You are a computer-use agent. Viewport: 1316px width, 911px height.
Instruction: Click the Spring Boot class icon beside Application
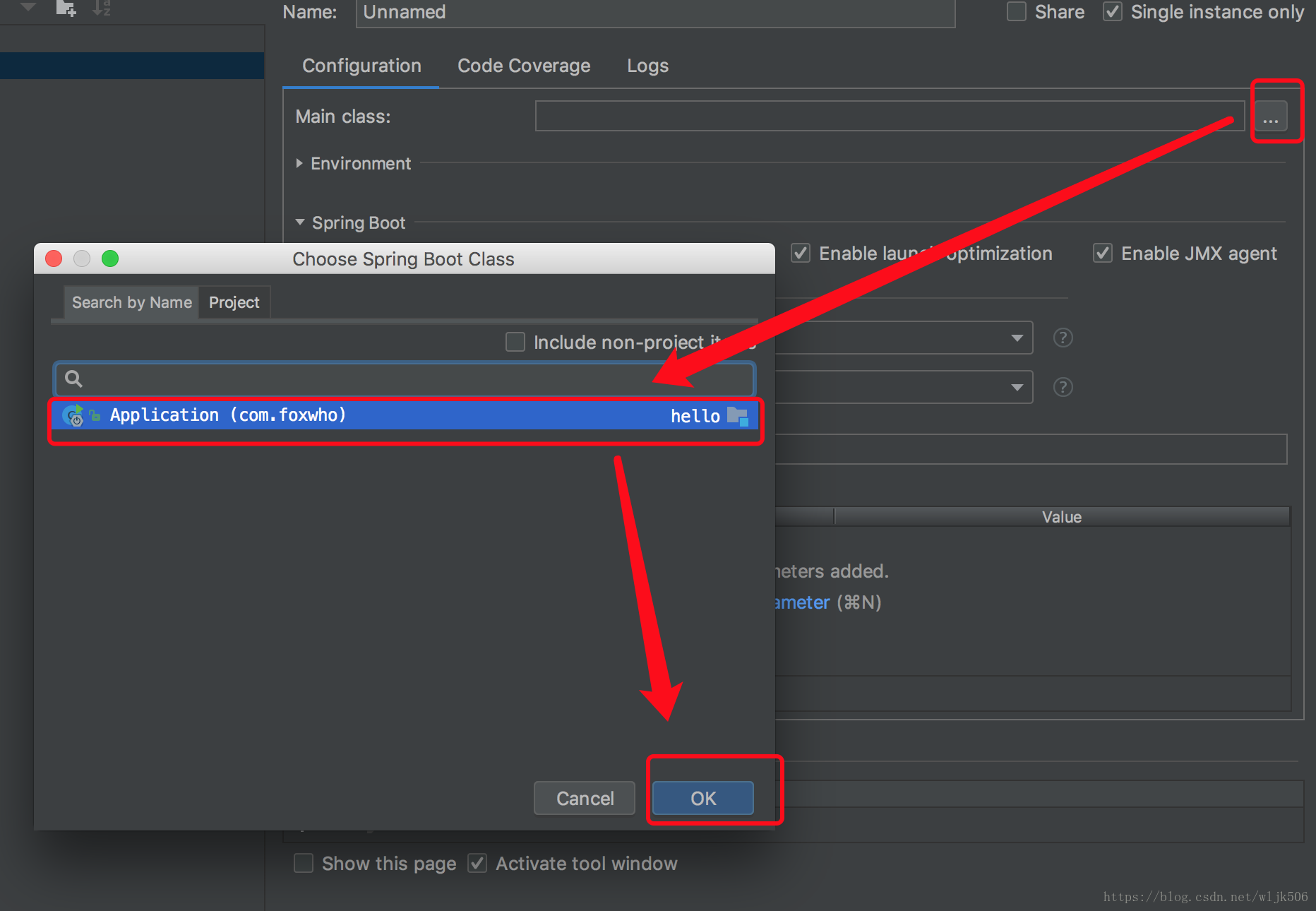pos(73,415)
